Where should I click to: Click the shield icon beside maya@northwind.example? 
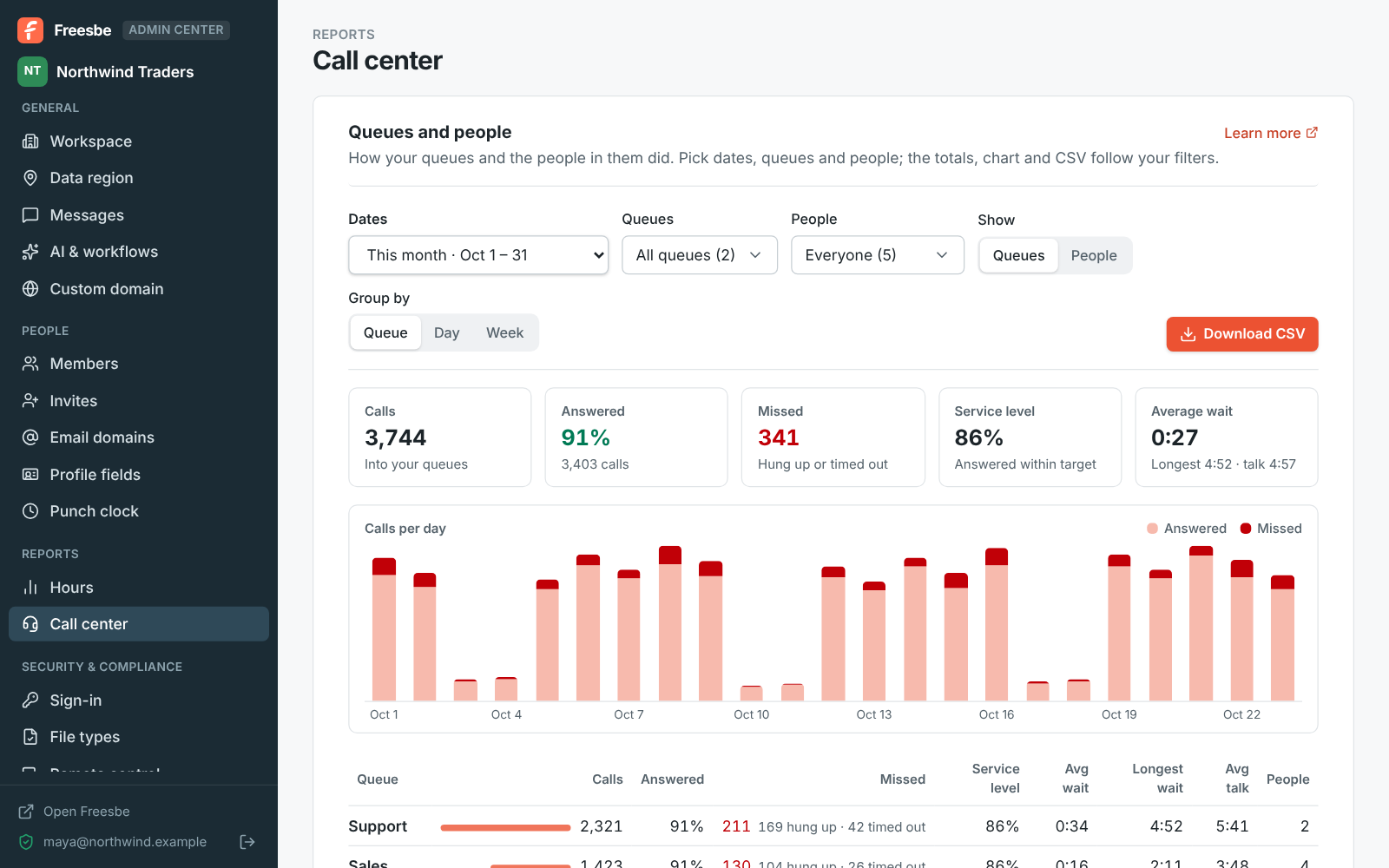pos(26,842)
